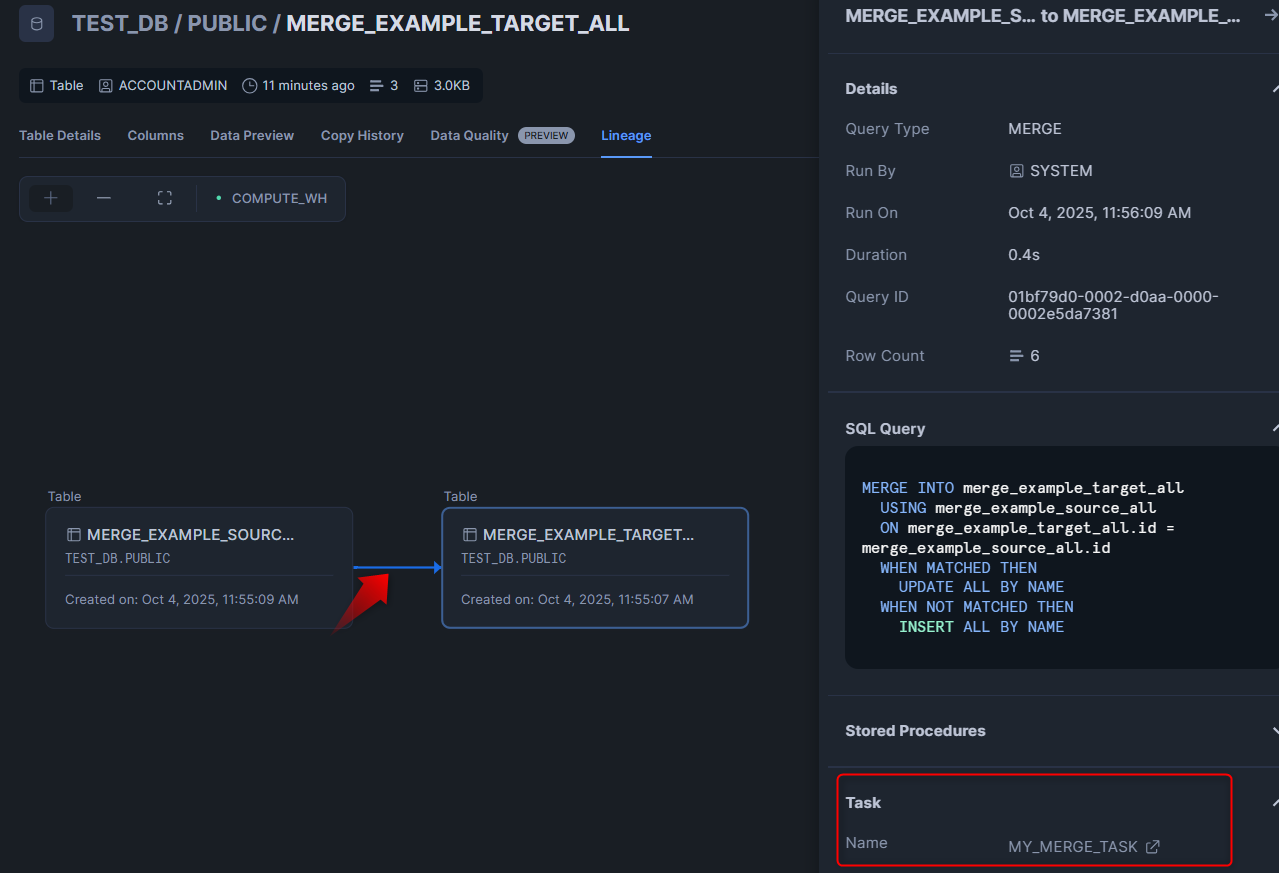
Task: Select the MERGE_EXAMPLE_TARGET table node
Action: 595,568
